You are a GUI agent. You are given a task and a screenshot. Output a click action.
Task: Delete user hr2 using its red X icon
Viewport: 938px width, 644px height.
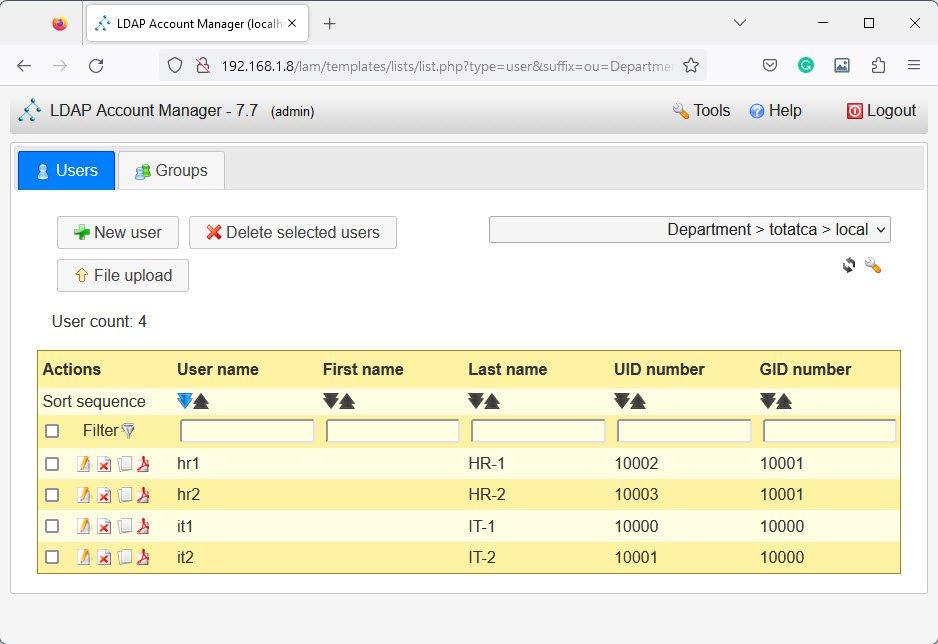pos(104,495)
